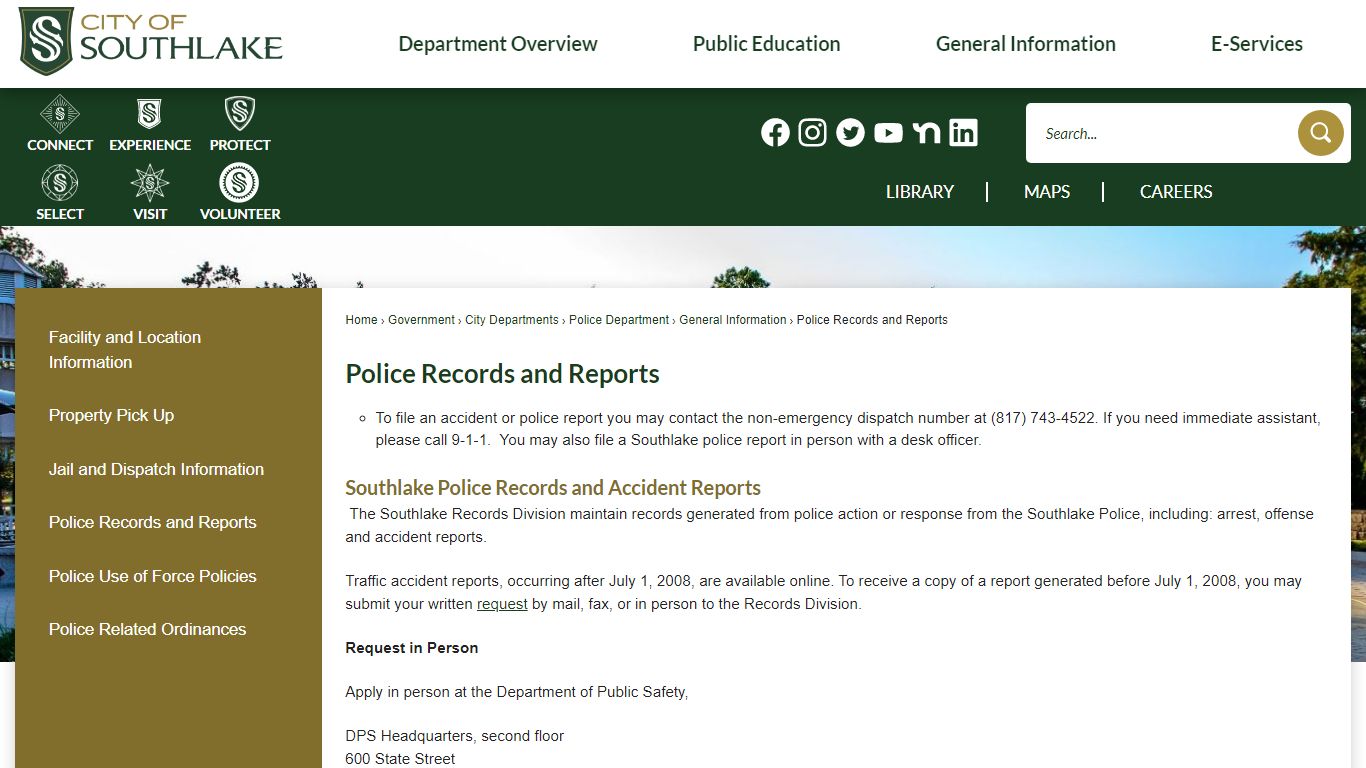The image size is (1366, 768).
Task: Go to Police Department breadcrumb
Action: coord(619,320)
